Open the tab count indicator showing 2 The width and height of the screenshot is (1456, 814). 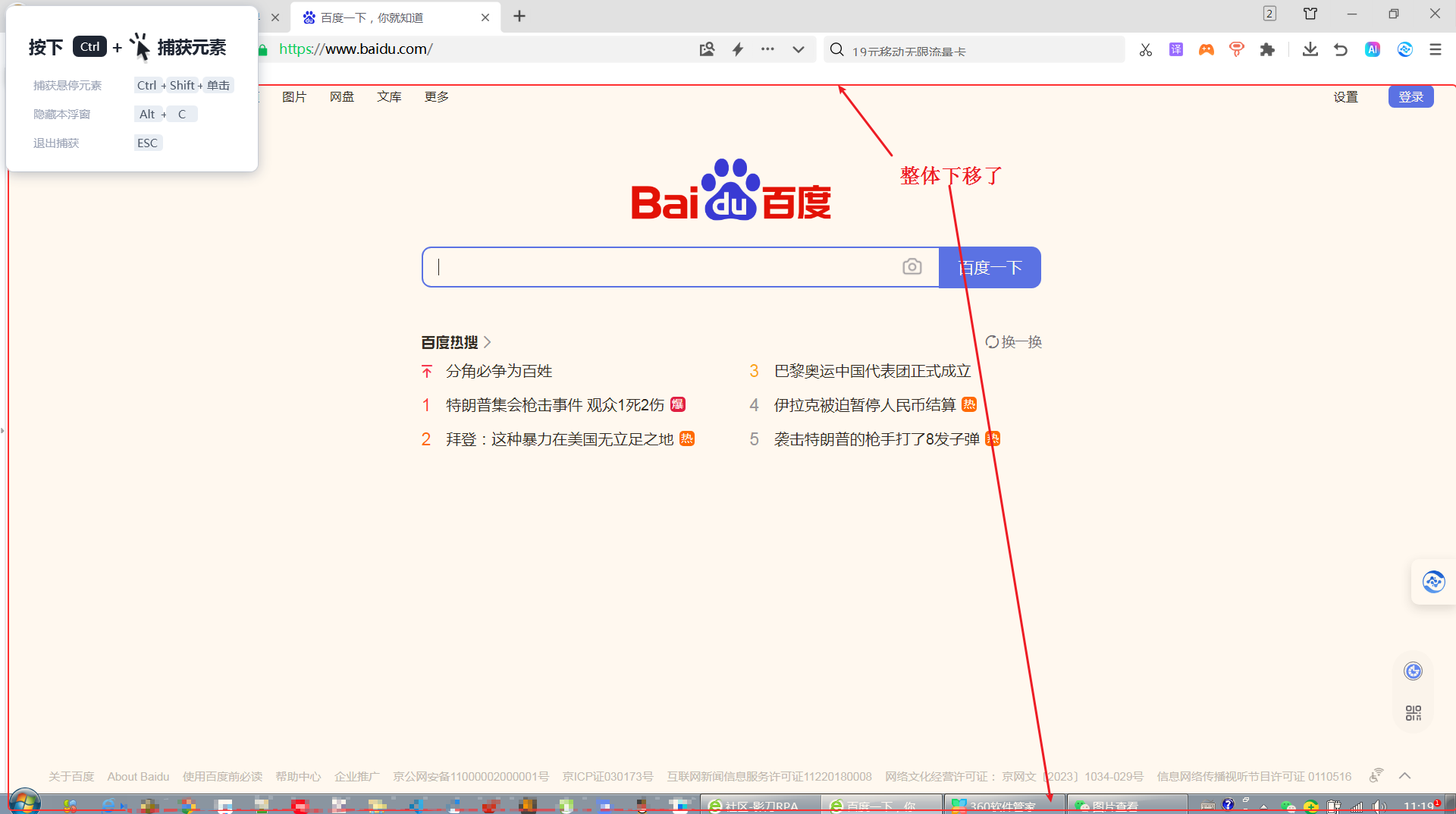tap(1269, 14)
